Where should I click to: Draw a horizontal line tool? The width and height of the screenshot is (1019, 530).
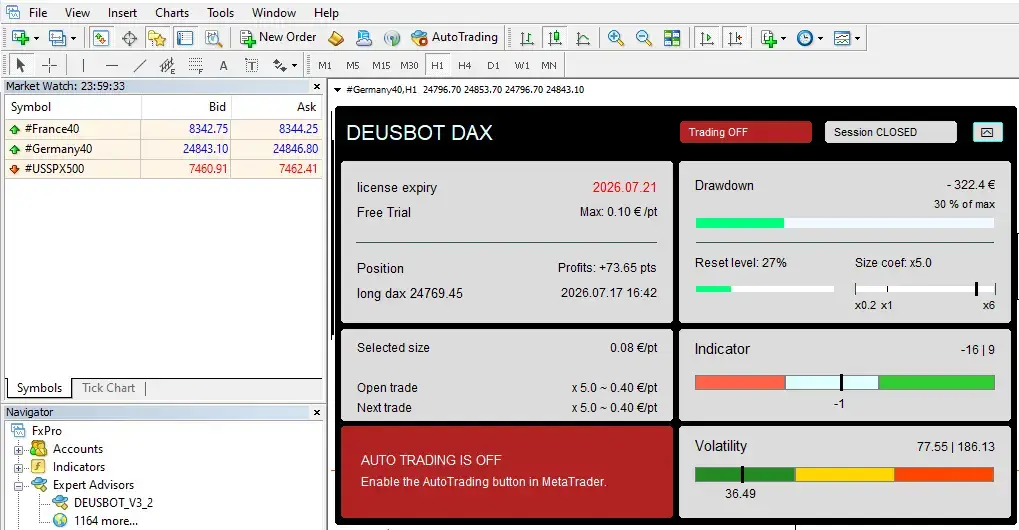(112, 66)
